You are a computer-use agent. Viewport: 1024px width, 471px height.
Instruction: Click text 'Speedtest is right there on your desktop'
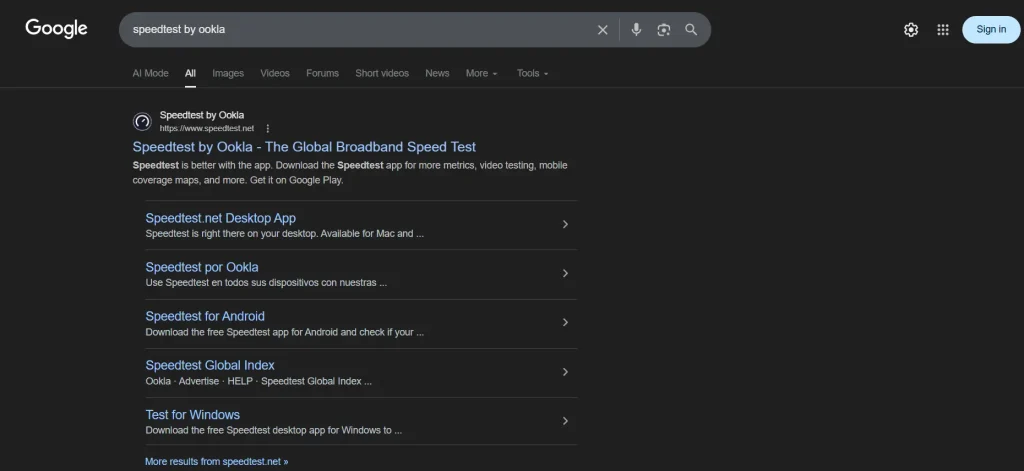point(232,233)
